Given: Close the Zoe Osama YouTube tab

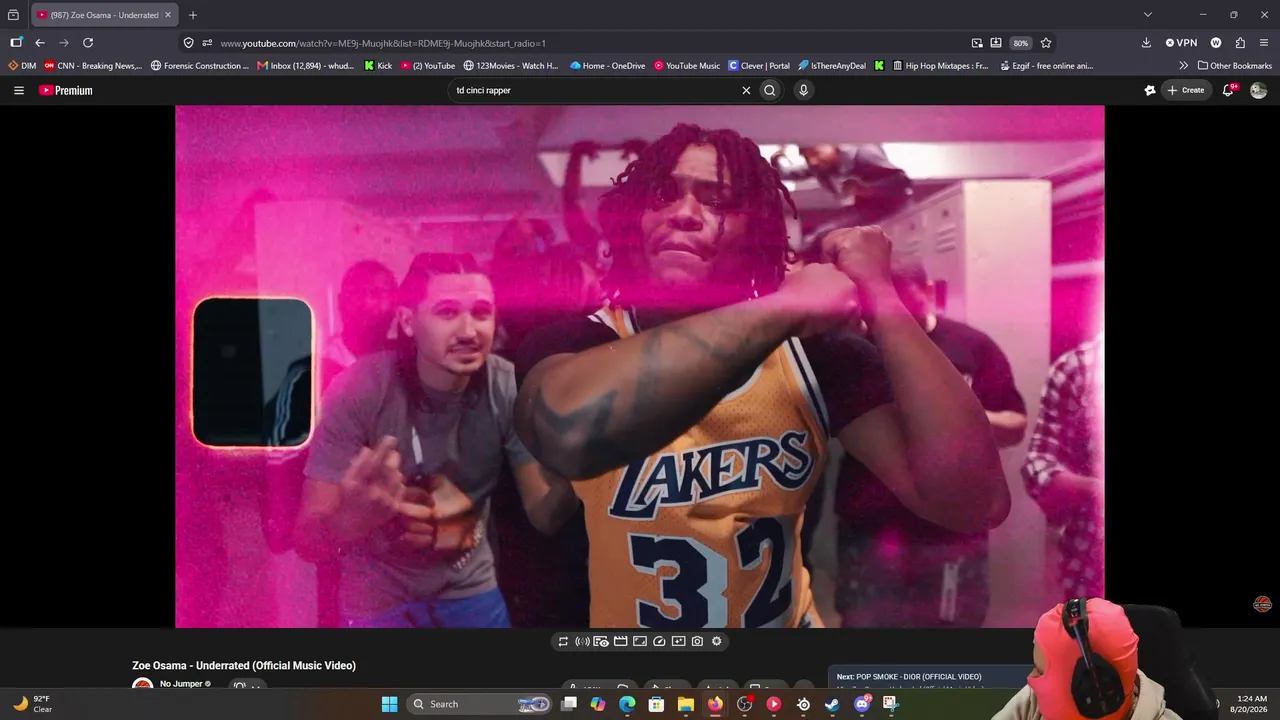Looking at the screenshot, I should coord(168,15).
